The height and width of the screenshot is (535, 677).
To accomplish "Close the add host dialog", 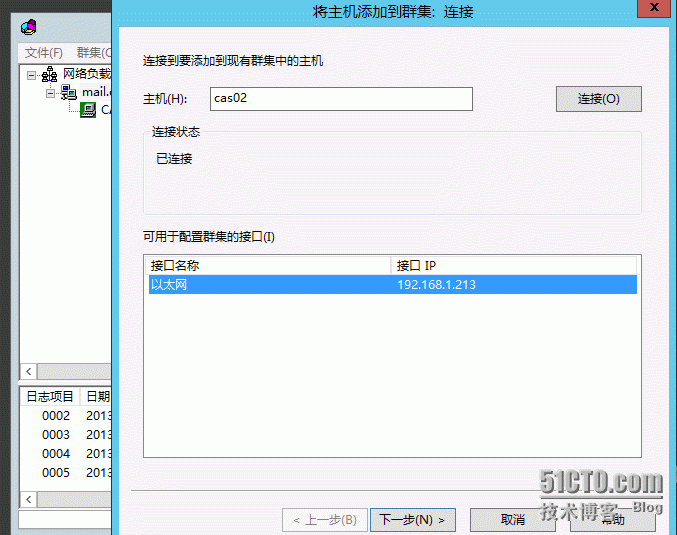I will pos(654,7).
